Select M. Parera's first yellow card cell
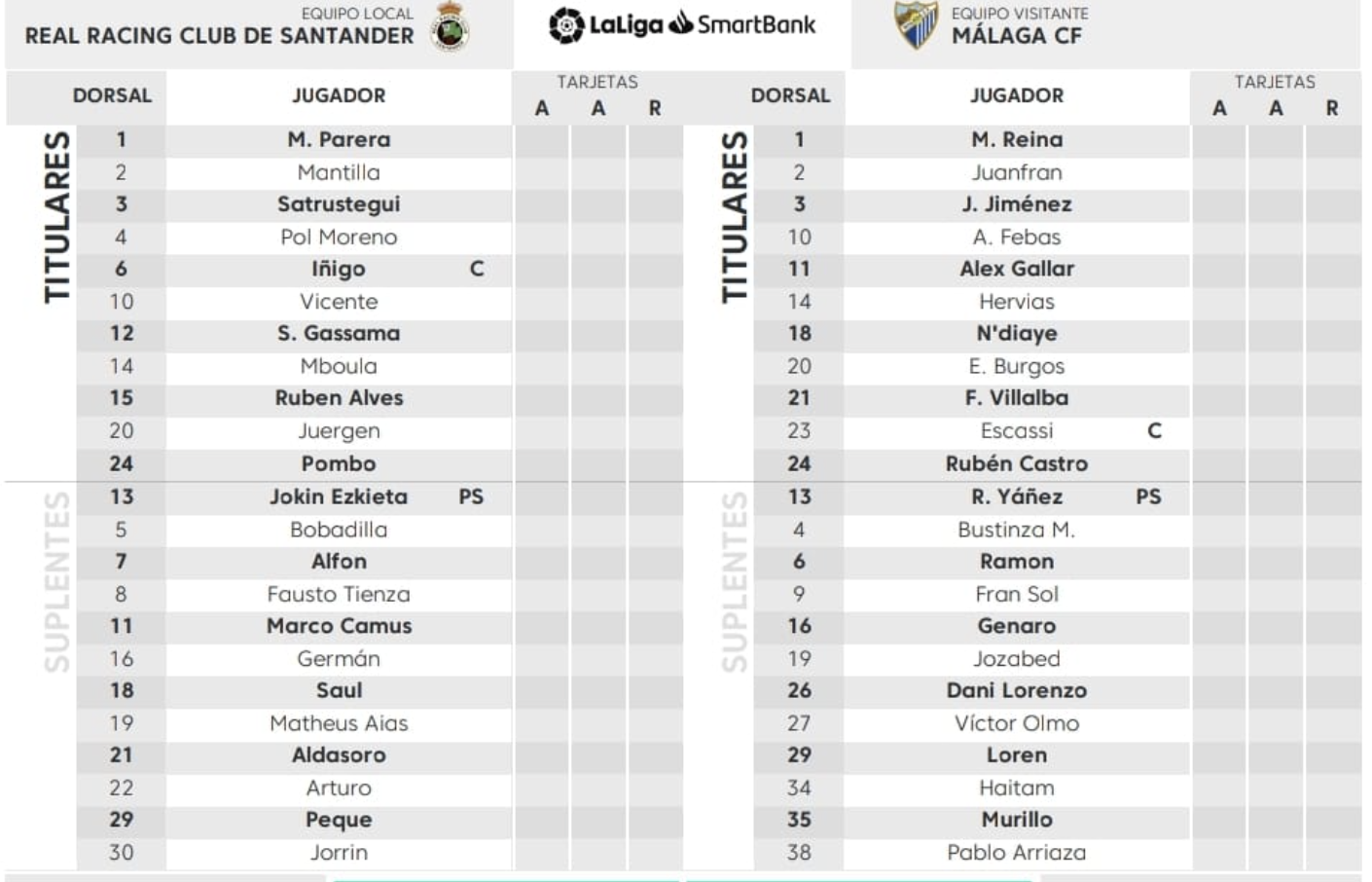Image resolution: width=1372 pixels, height=882 pixels. (542, 140)
